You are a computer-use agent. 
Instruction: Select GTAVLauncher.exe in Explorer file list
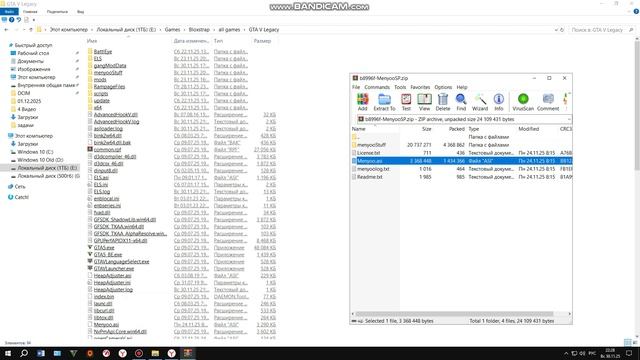tap(114, 269)
